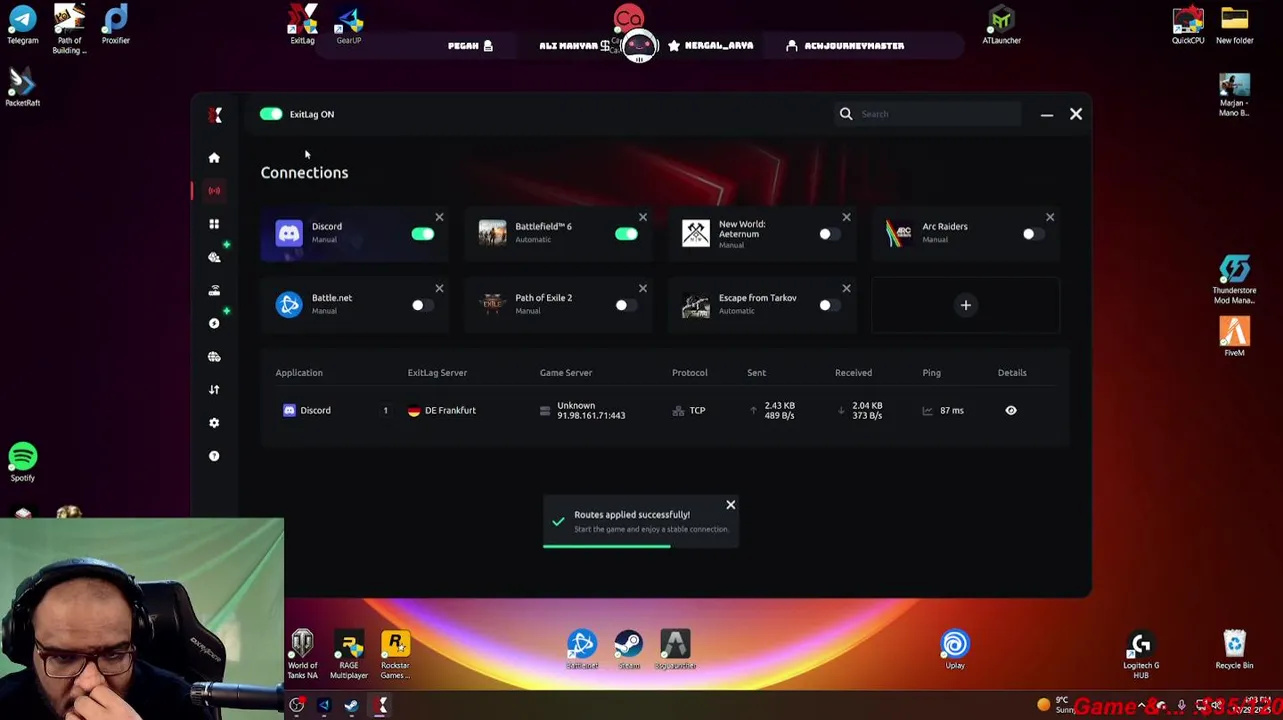Click the search magnifier icon

click(846, 114)
